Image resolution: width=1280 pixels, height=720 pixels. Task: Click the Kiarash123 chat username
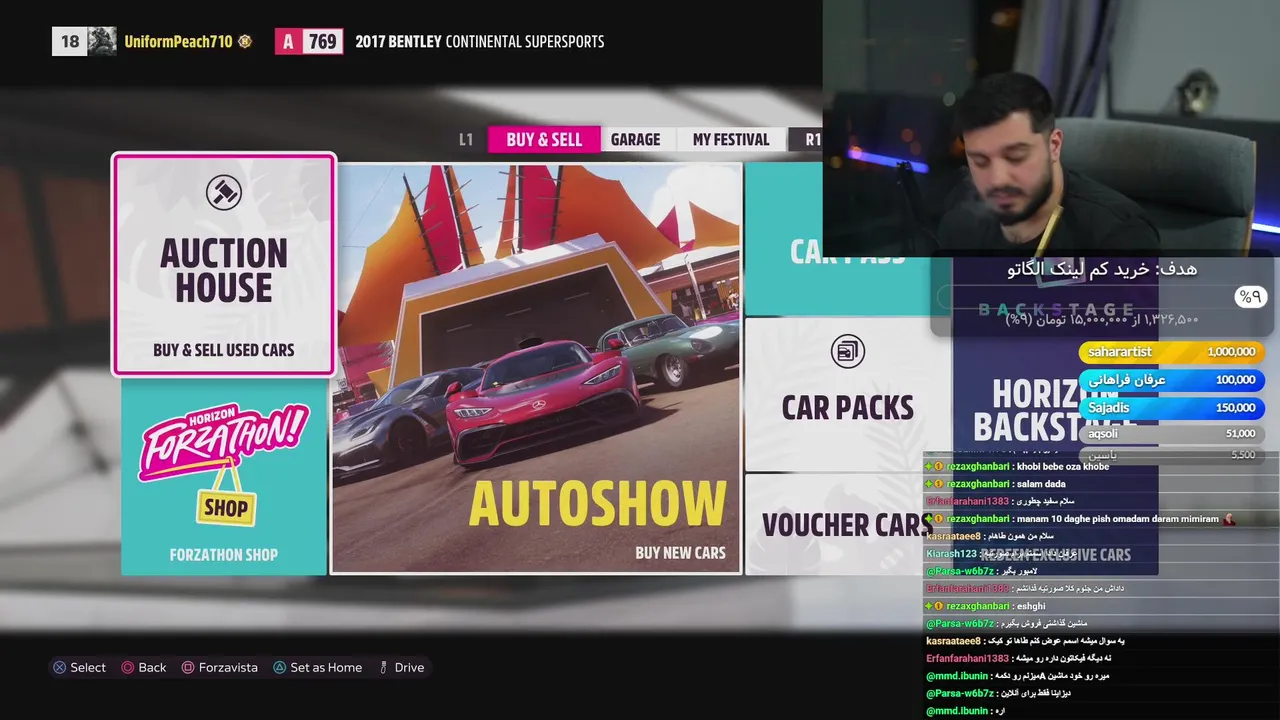click(x=951, y=554)
